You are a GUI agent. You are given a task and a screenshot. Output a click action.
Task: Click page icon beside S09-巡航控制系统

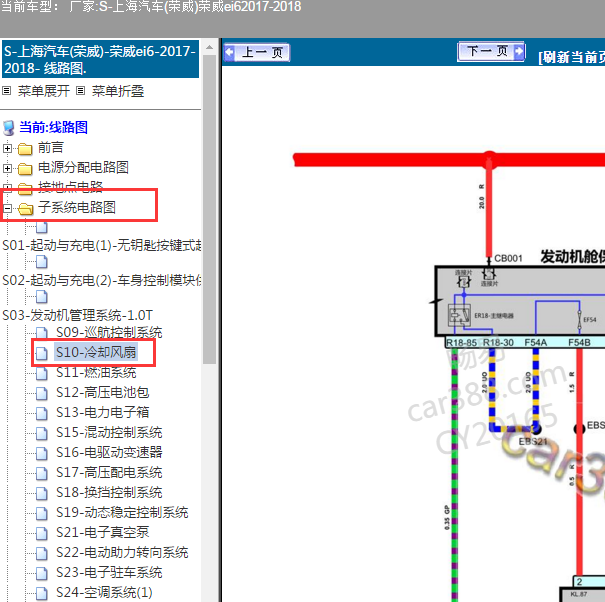(x=42, y=333)
